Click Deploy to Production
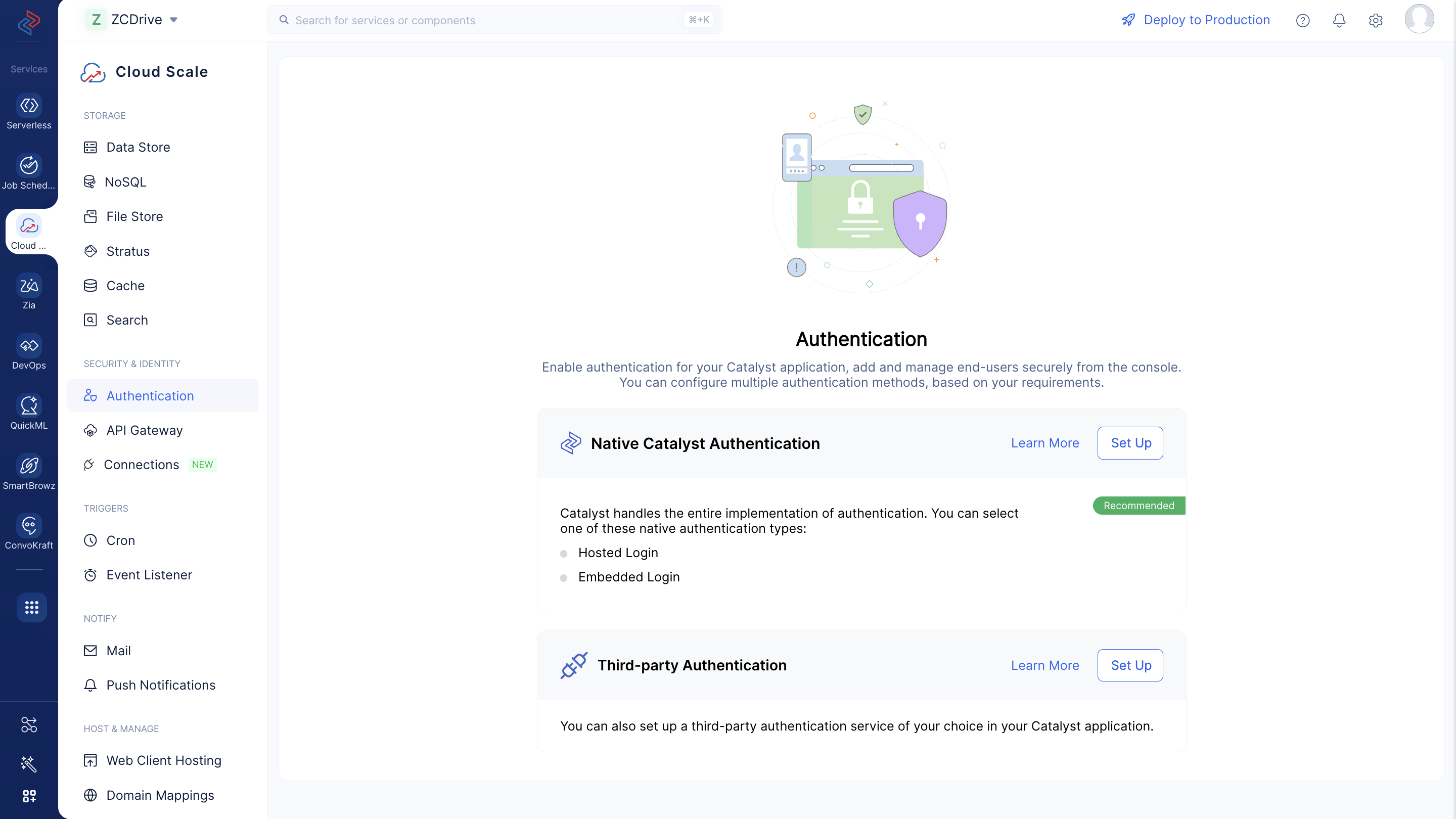 (x=1196, y=20)
